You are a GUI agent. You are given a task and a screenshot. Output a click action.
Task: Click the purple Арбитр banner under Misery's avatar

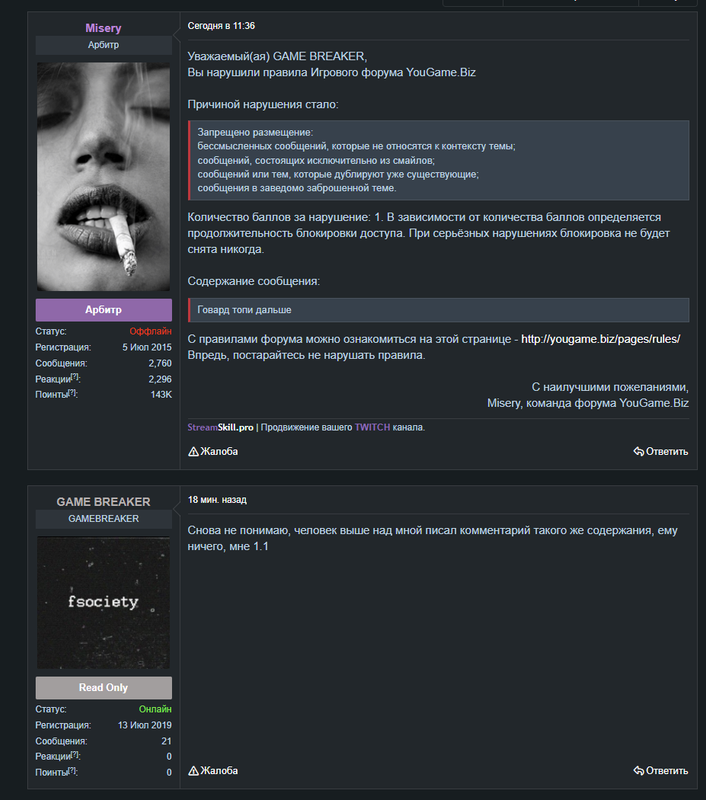(x=104, y=310)
